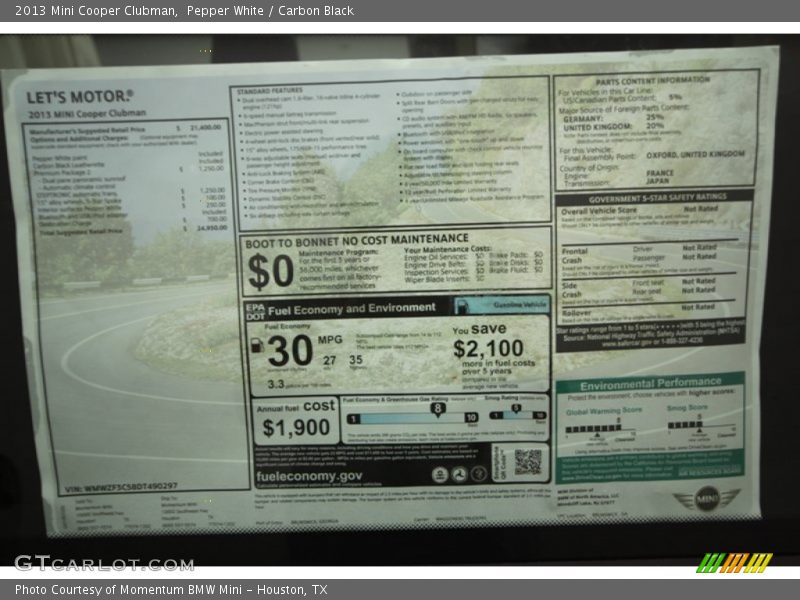This screenshot has height=600, width=800.
Task: Click the Photo Courtesy of Momentum BMW Mini caption
Action: [x=171, y=590]
